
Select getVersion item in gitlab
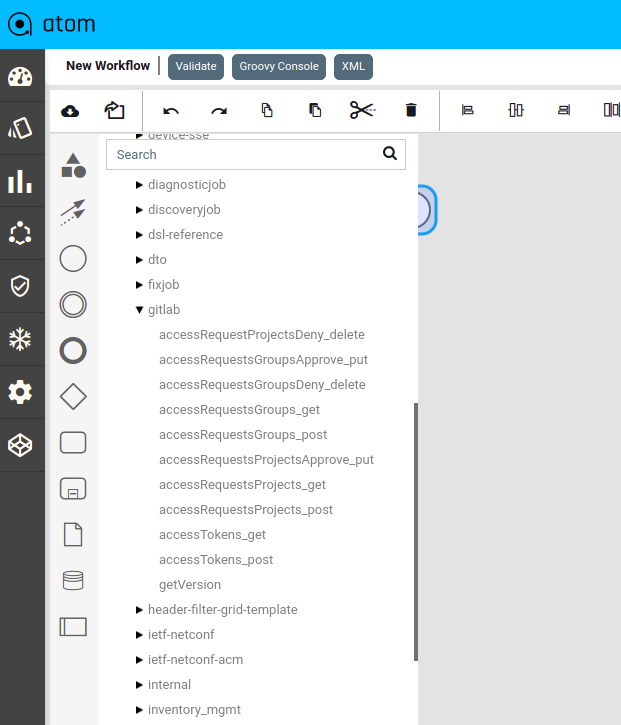point(190,584)
